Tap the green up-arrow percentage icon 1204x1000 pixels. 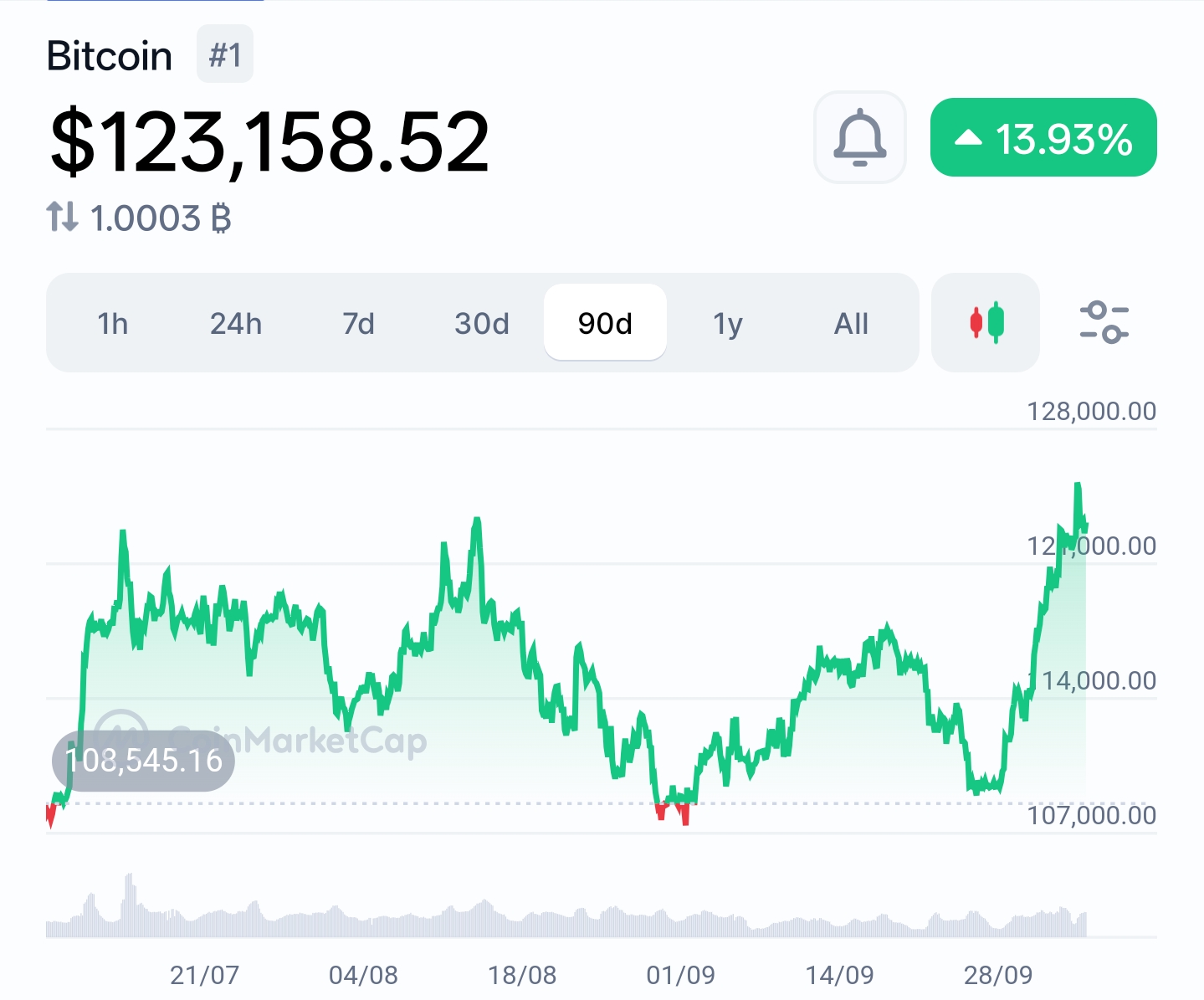[x=968, y=138]
